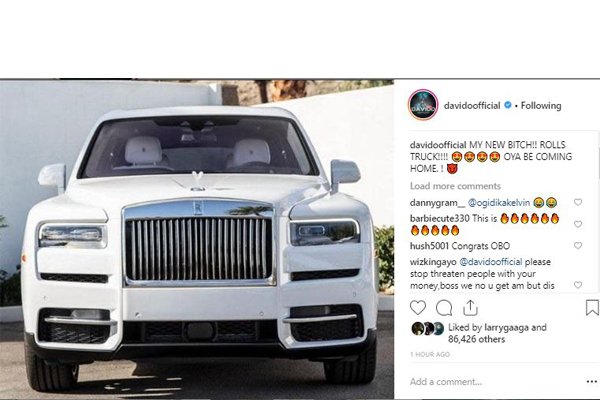Open the @davidoofficial mention in wizkingayo's comment
The width and height of the screenshot is (600, 400).
pyautogui.click(x=491, y=262)
